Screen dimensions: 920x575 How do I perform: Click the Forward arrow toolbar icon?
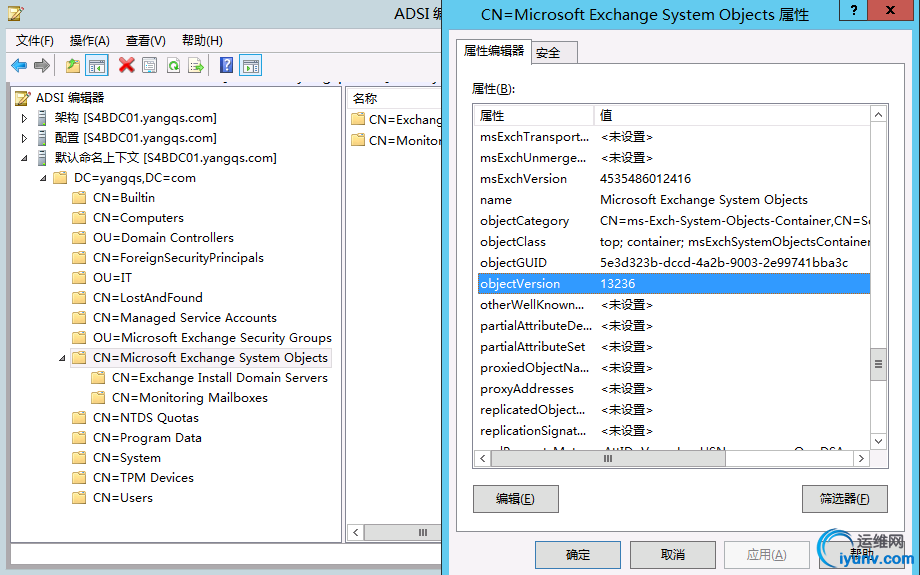[x=42, y=65]
